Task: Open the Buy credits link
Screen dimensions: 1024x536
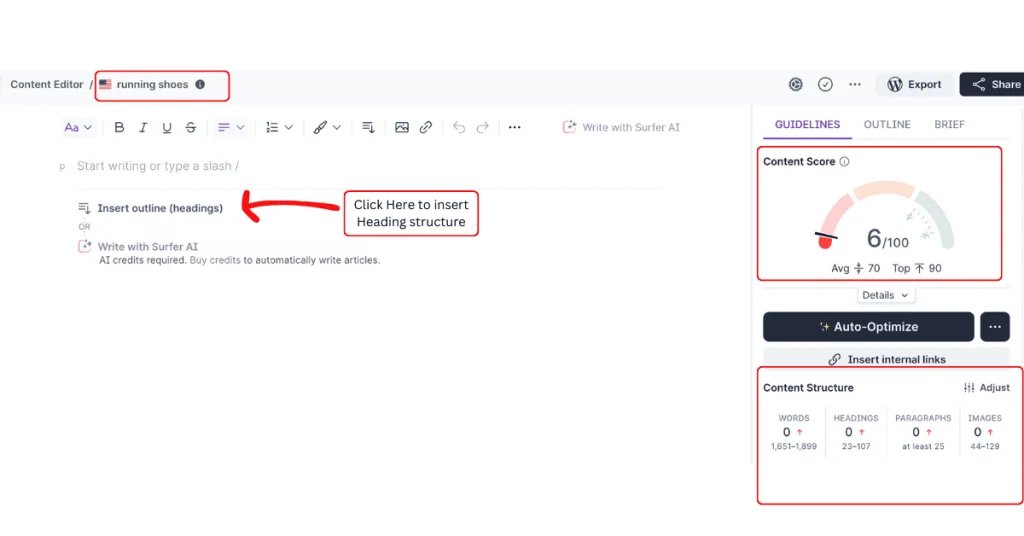Action: pyautogui.click(x=215, y=260)
